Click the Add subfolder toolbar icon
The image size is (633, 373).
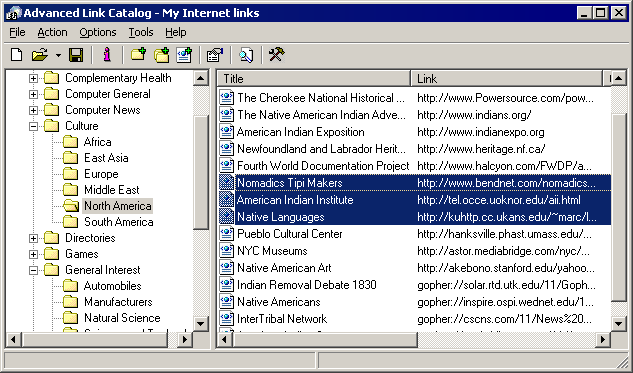[x=161, y=54]
